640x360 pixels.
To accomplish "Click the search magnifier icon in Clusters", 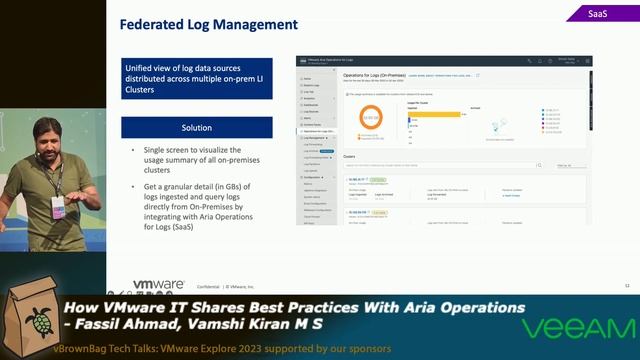I will click(540, 165).
